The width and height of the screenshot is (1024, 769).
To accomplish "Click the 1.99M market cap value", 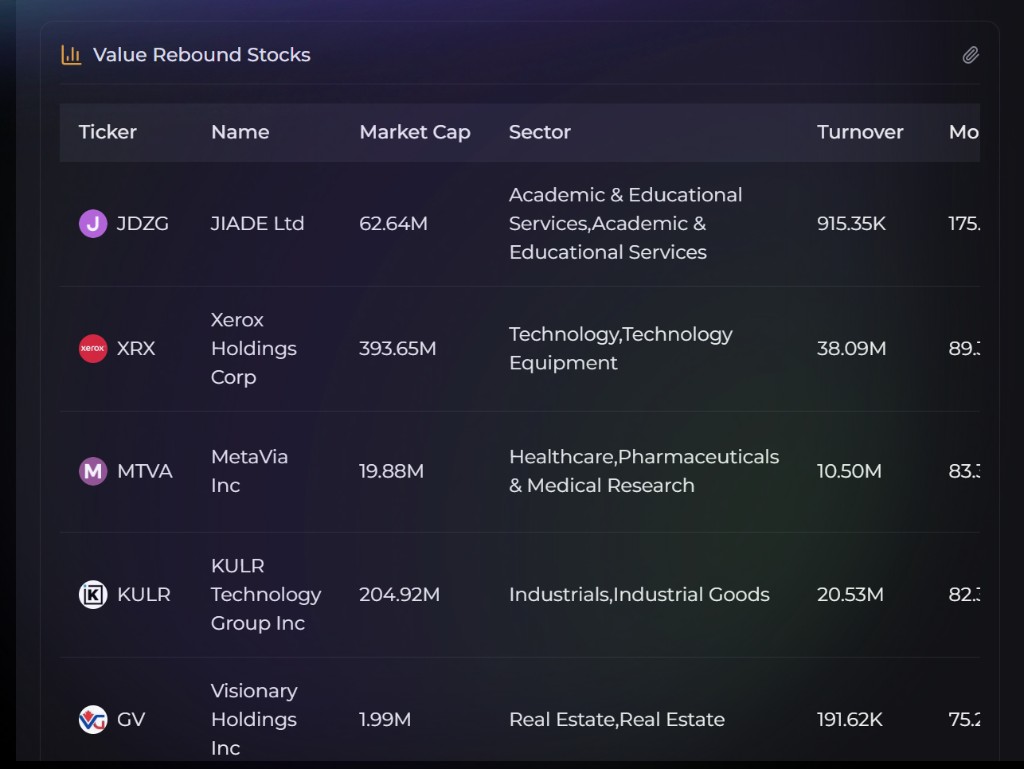I will pos(385,719).
